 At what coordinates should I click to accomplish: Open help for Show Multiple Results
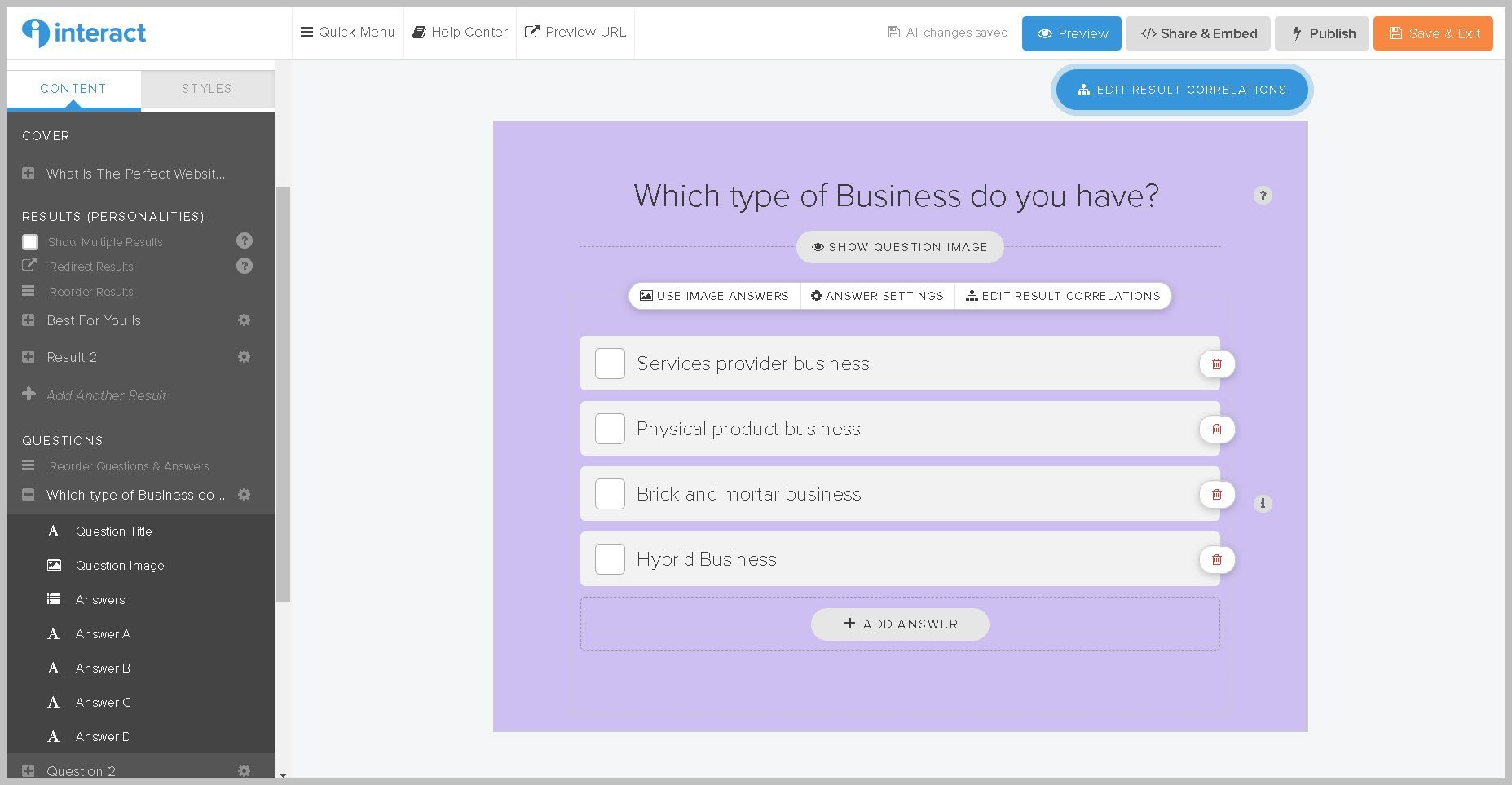point(245,240)
